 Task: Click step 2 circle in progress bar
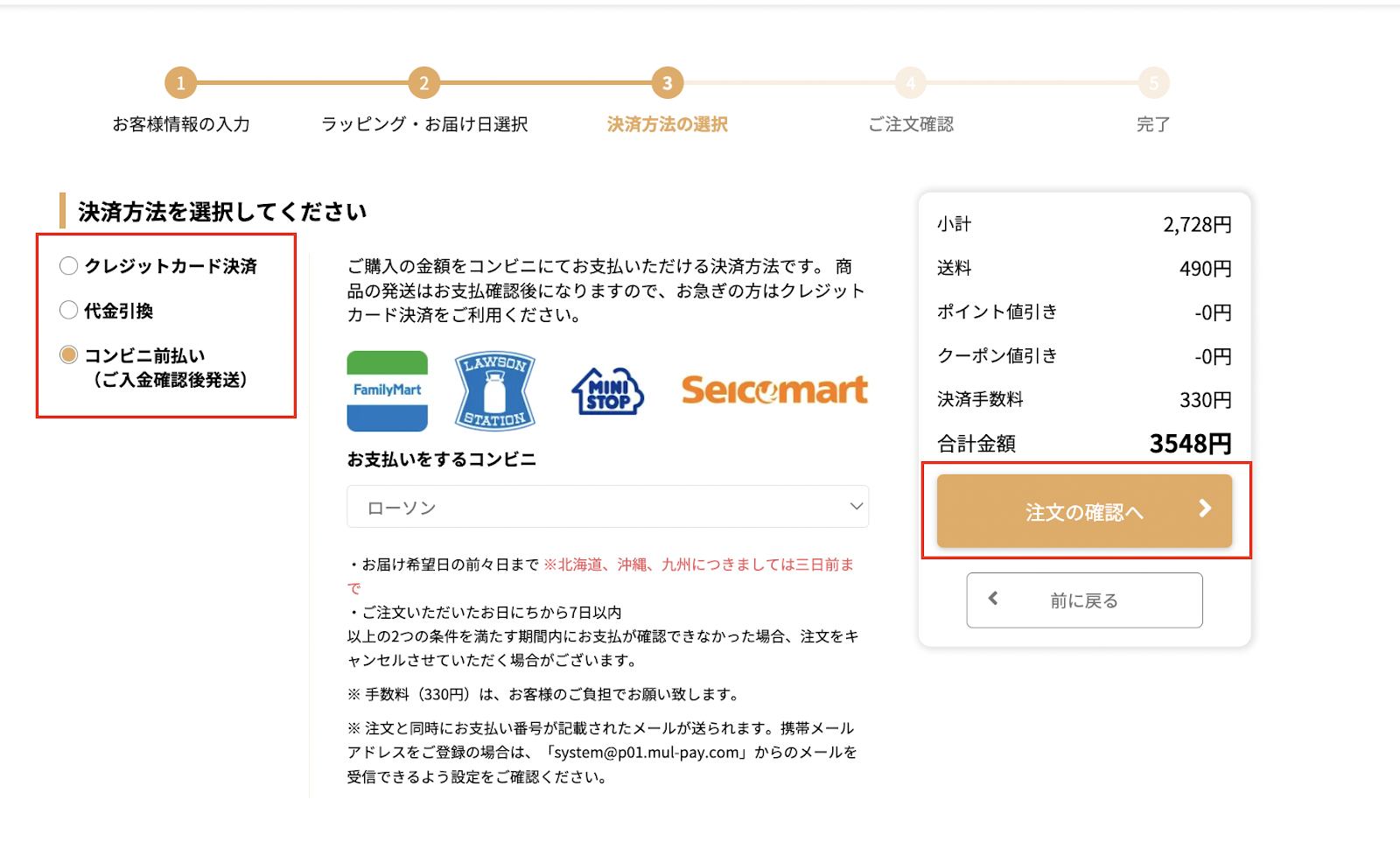(x=423, y=83)
